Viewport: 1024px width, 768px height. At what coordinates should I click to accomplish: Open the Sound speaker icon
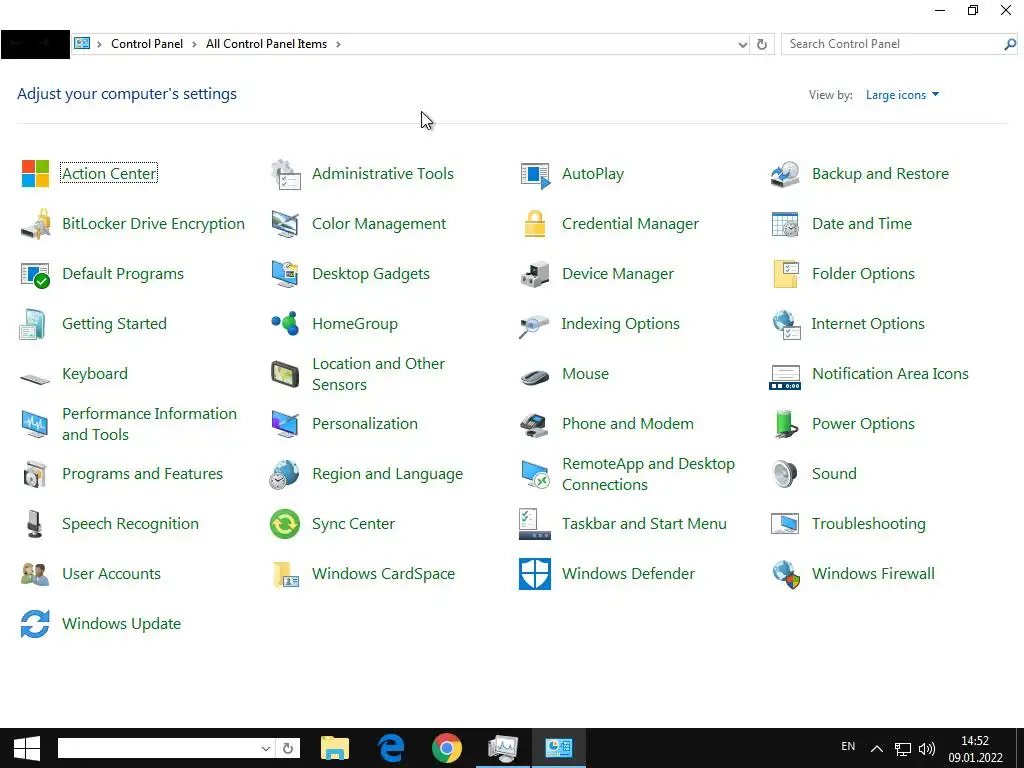[x=784, y=474]
